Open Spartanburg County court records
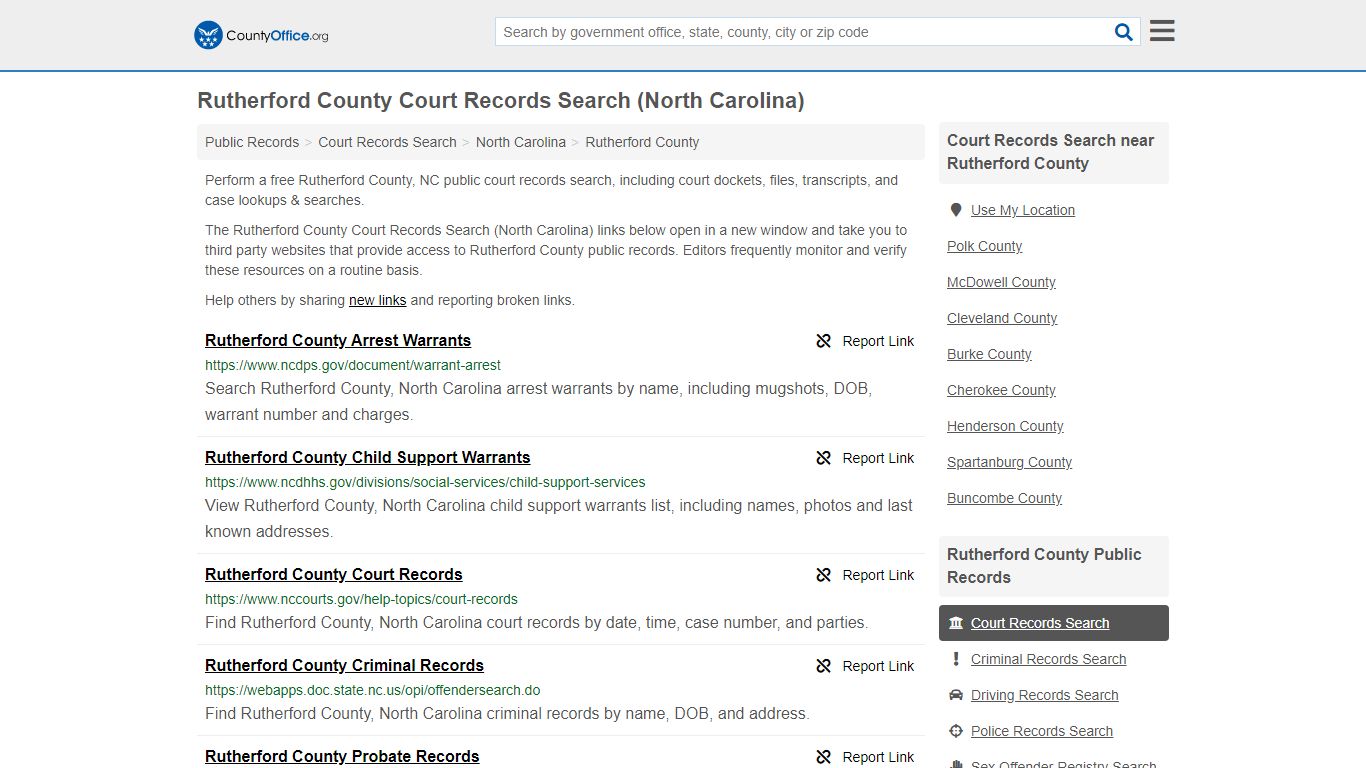Viewport: 1366px width, 768px height. coord(1009,462)
